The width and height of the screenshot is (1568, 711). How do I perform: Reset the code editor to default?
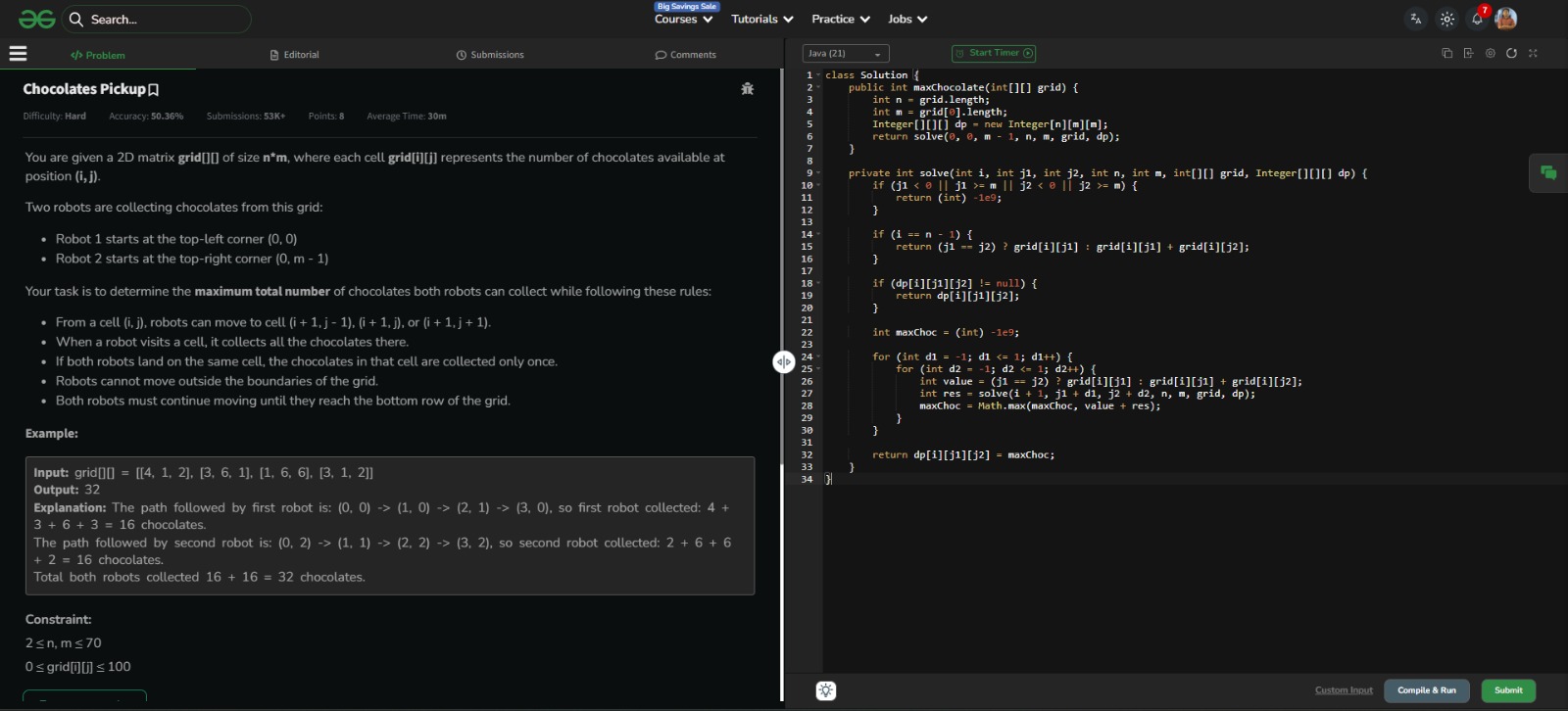(1511, 53)
